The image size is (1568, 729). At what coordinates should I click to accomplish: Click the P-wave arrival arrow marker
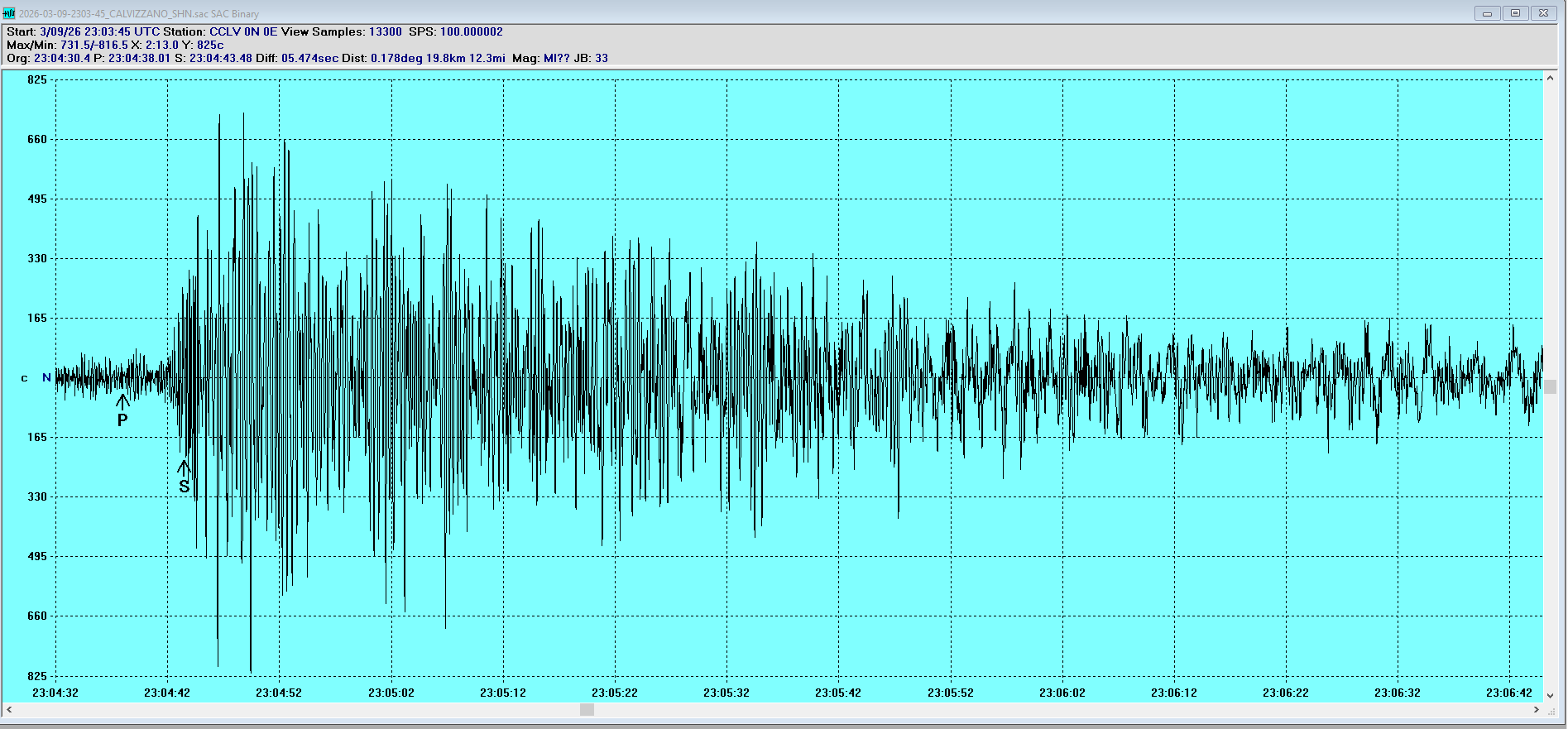tap(122, 402)
